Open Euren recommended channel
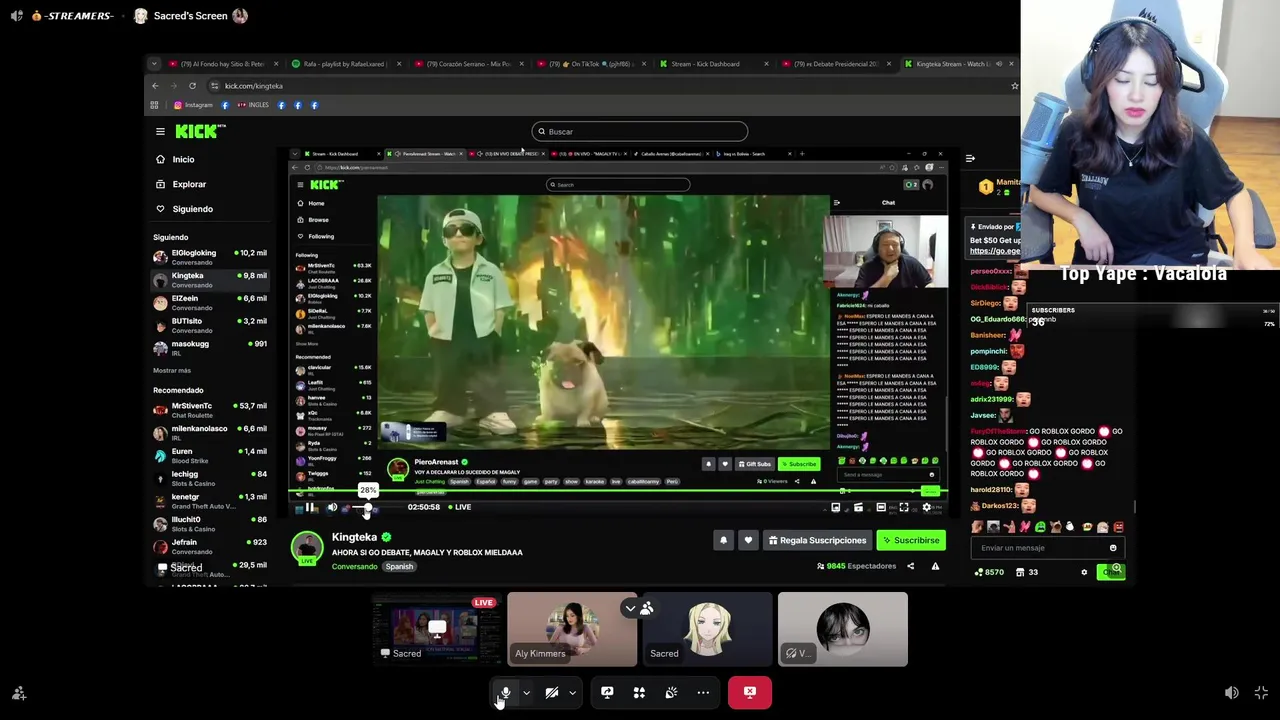Image resolution: width=1280 pixels, height=720 pixels. click(x=210, y=455)
